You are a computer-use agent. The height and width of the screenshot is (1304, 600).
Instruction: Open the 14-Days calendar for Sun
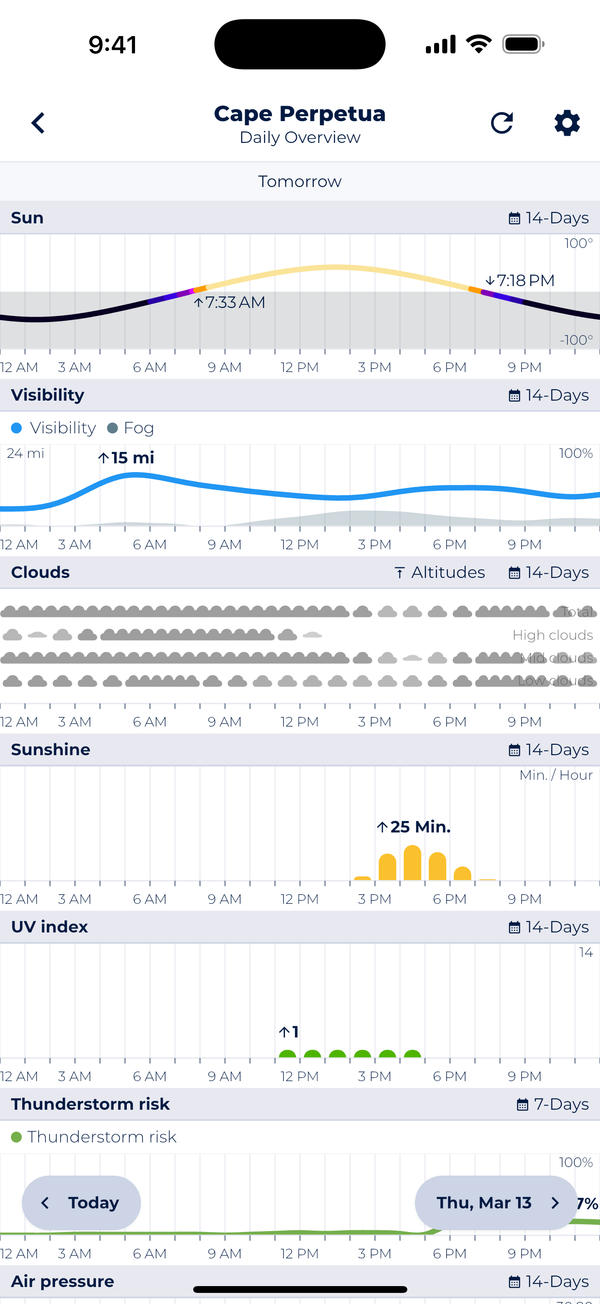(548, 217)
